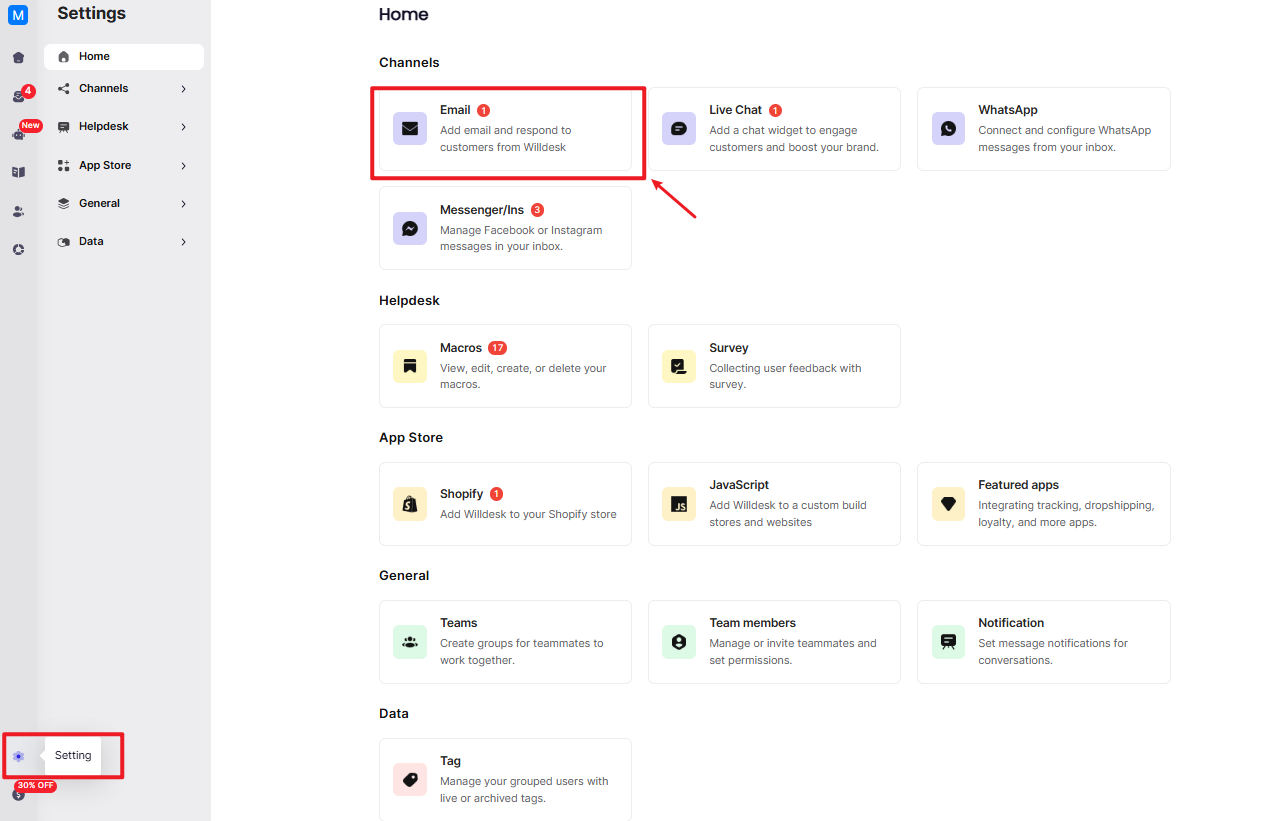Click the dollar icon under 30% OFF
This screenshot has width=1277, height=821.
(x=18, y=795)
